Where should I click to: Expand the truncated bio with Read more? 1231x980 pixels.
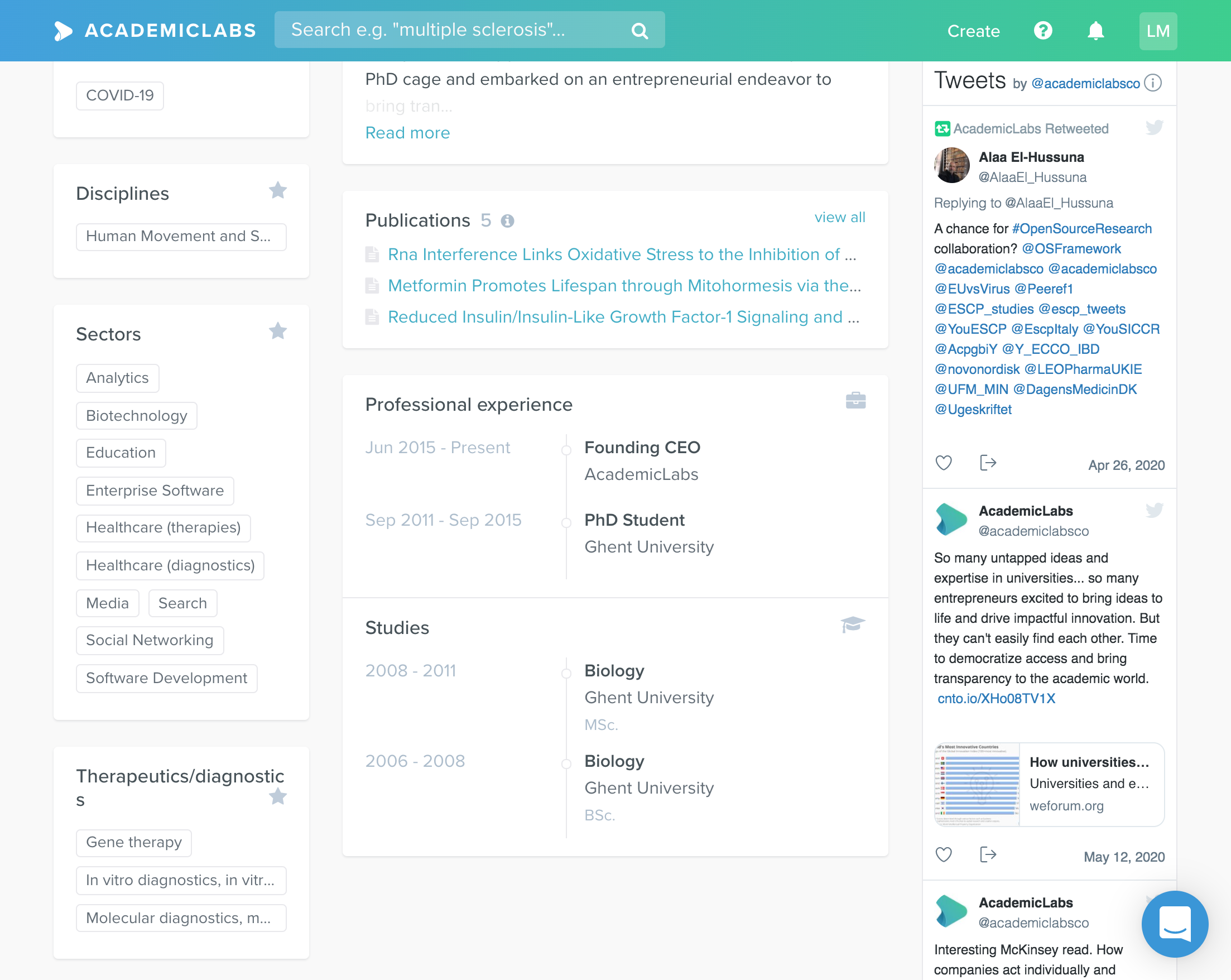(x=407, y=132)
